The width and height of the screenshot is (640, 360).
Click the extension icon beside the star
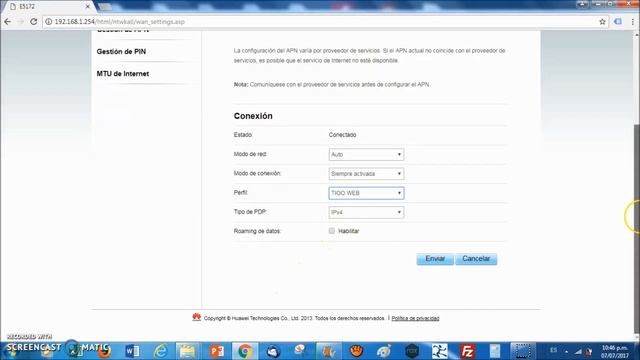point(618,22)
